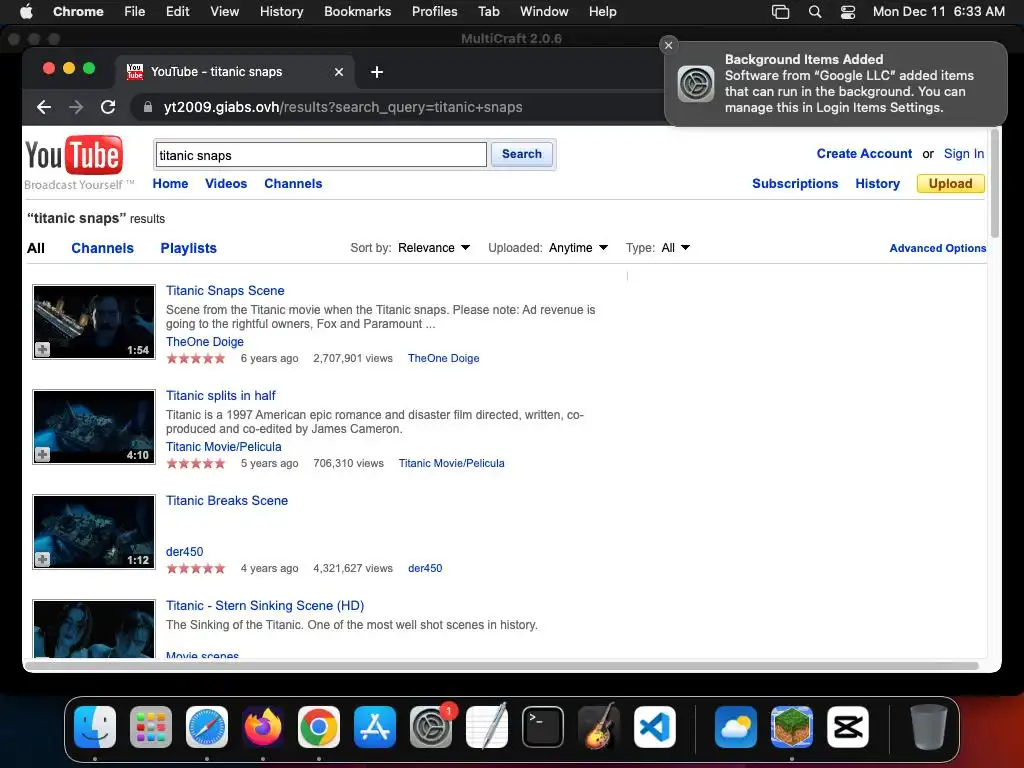
Task: Add Titanic Breaks Scene to queue via plus icon
Action: pyautogui.click(x=42, y=560)
